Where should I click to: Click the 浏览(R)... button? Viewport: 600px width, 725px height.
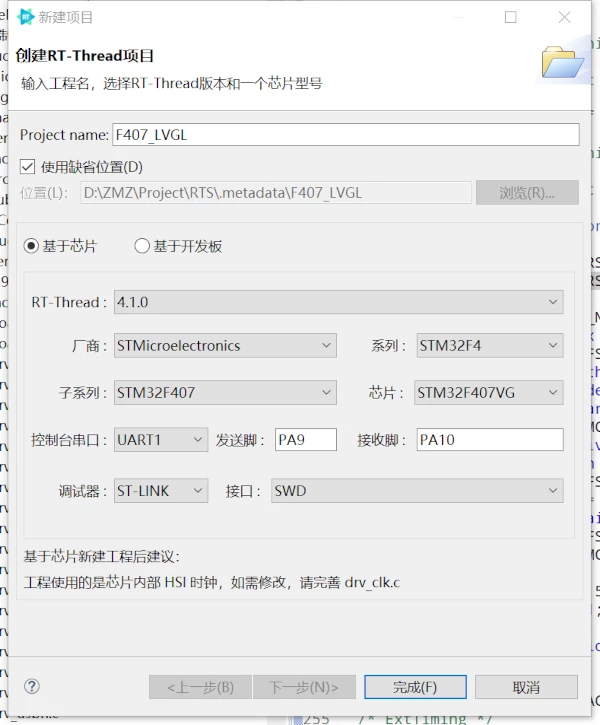pyautogui.click(x=527, y=193)
